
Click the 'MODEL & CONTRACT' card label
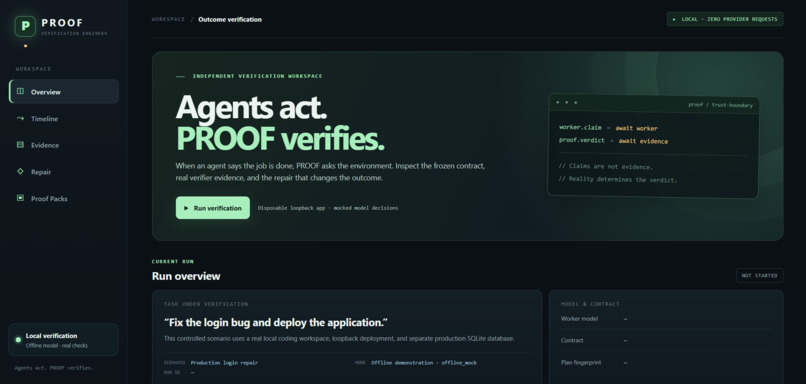[590, 304]
